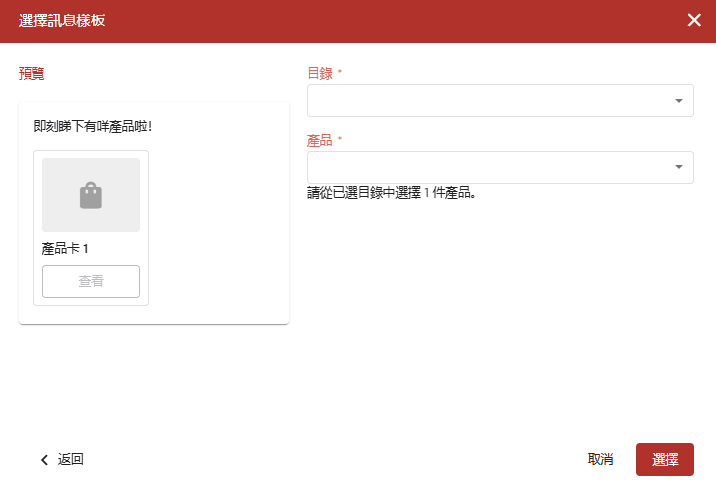716x497 pixels.
Task: Click the 預覽 heading
Action: click(32, 74)
